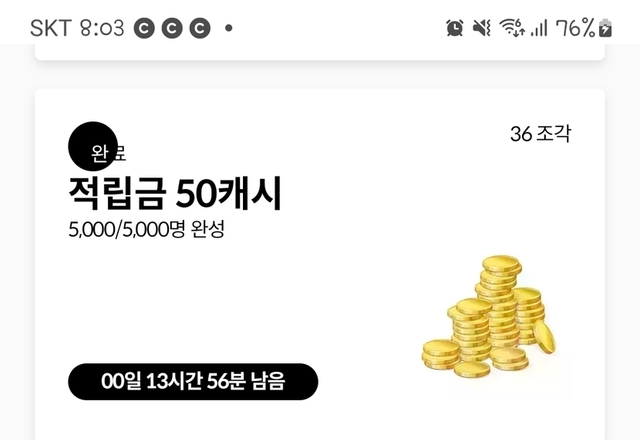Tap the 76% battery percentage
640x440 pixels.
(576, 28)
